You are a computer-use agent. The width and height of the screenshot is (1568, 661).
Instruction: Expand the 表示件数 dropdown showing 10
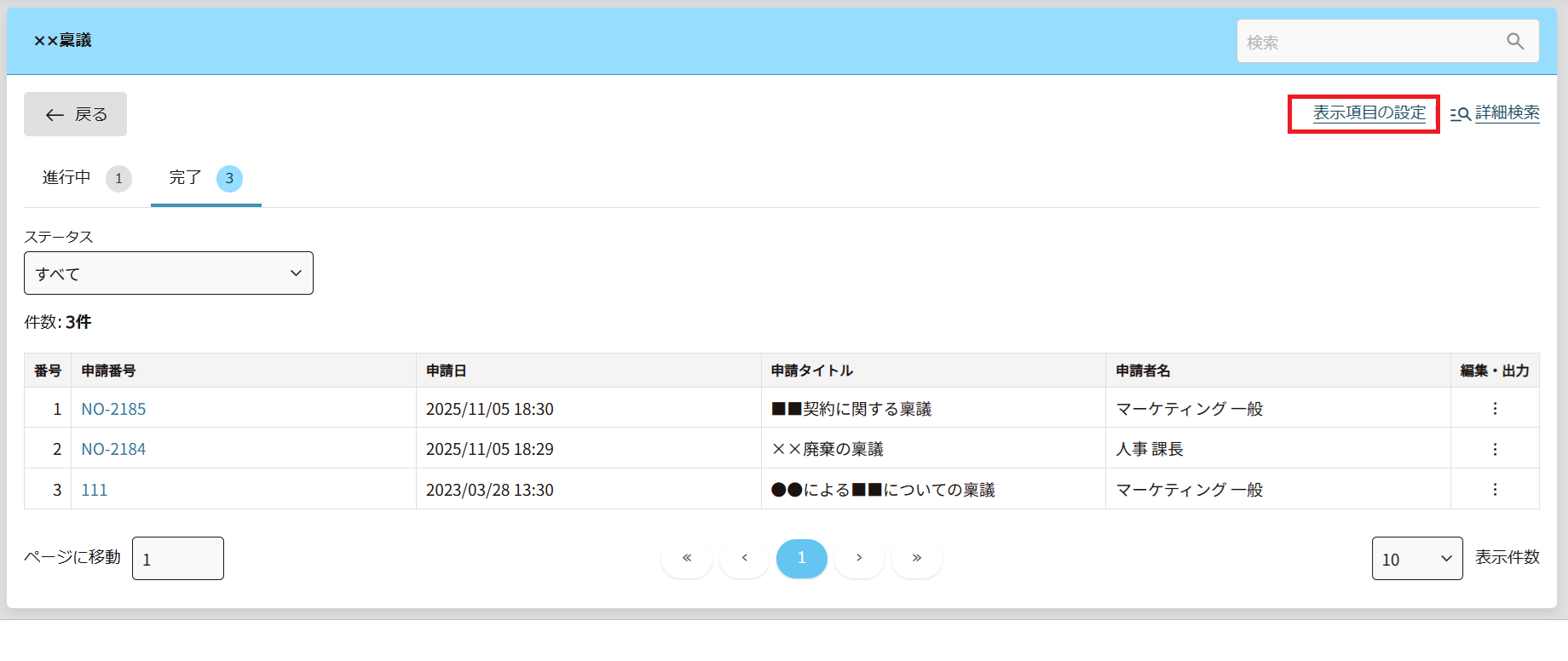[1416, 559]
